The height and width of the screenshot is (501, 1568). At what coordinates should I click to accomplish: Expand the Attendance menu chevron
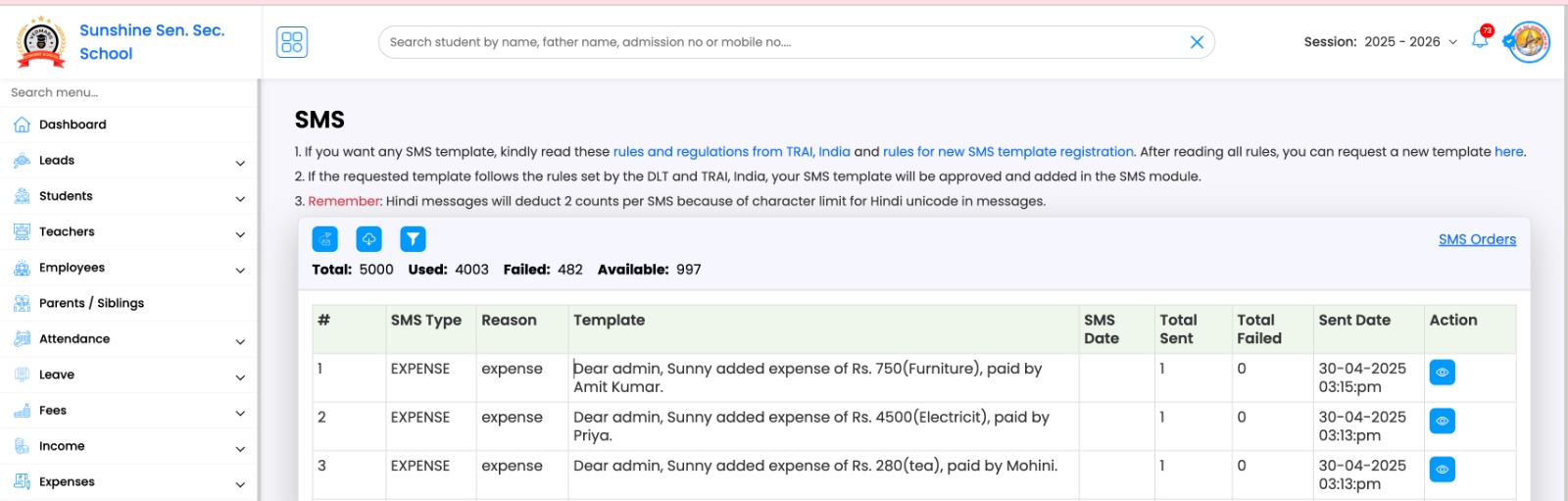(x=240, y=342)
